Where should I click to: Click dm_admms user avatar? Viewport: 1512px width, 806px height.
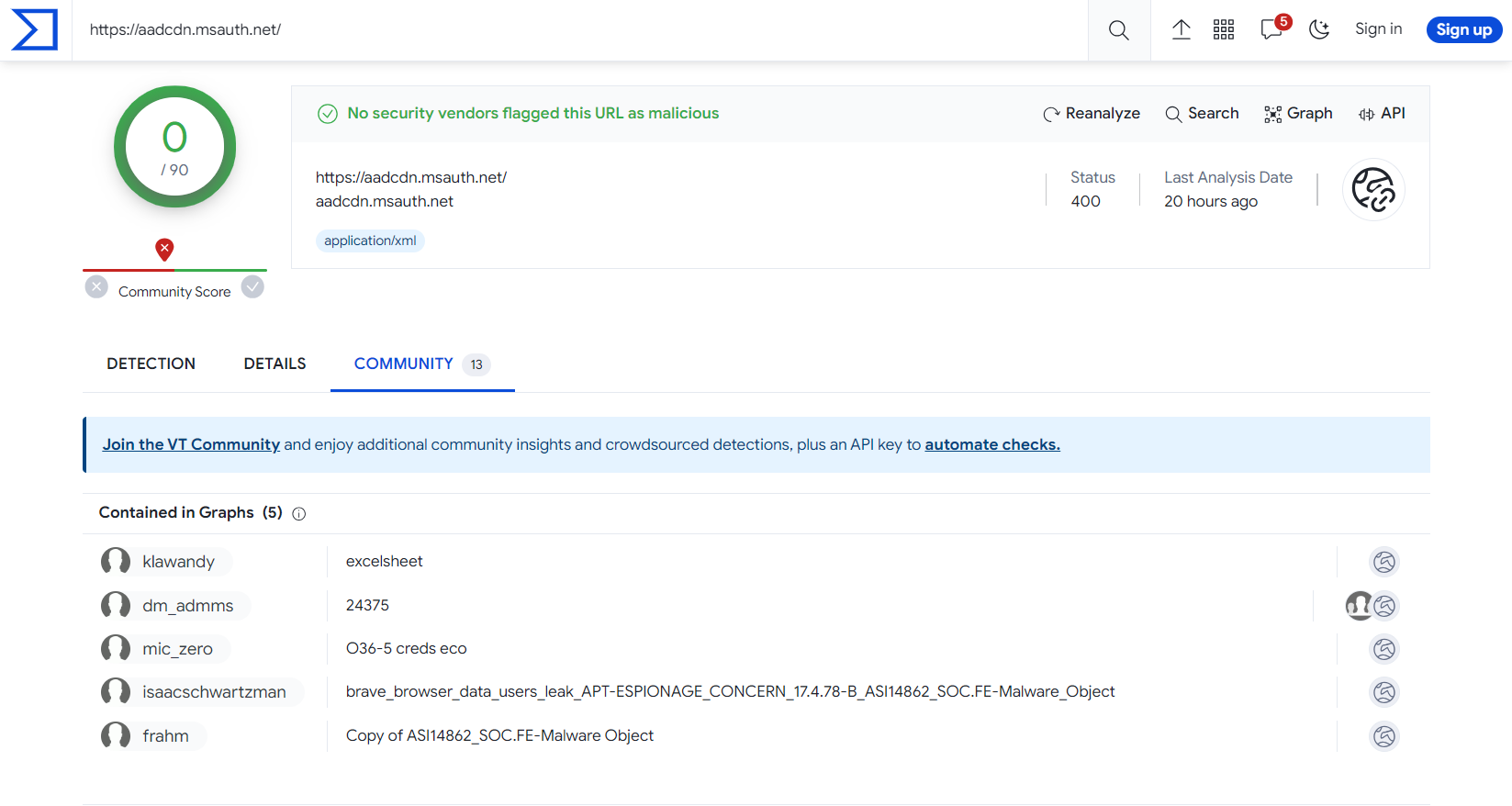[116, 605]
